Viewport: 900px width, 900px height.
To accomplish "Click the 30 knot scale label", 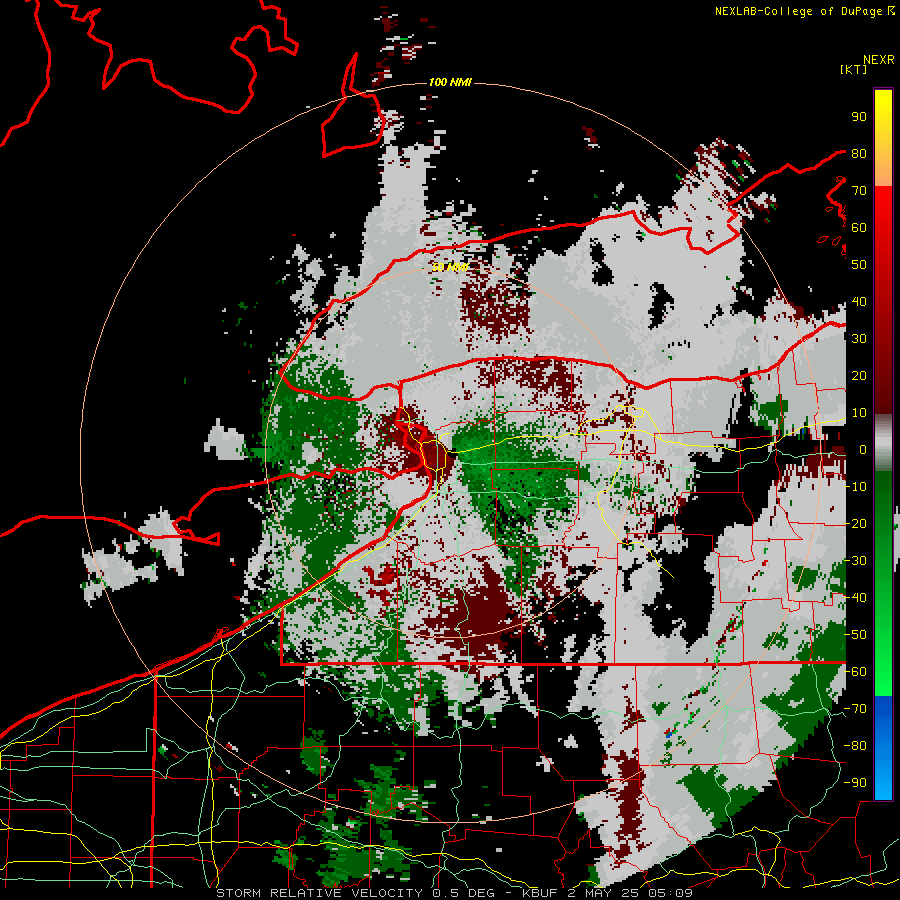I will coord(859,339).
